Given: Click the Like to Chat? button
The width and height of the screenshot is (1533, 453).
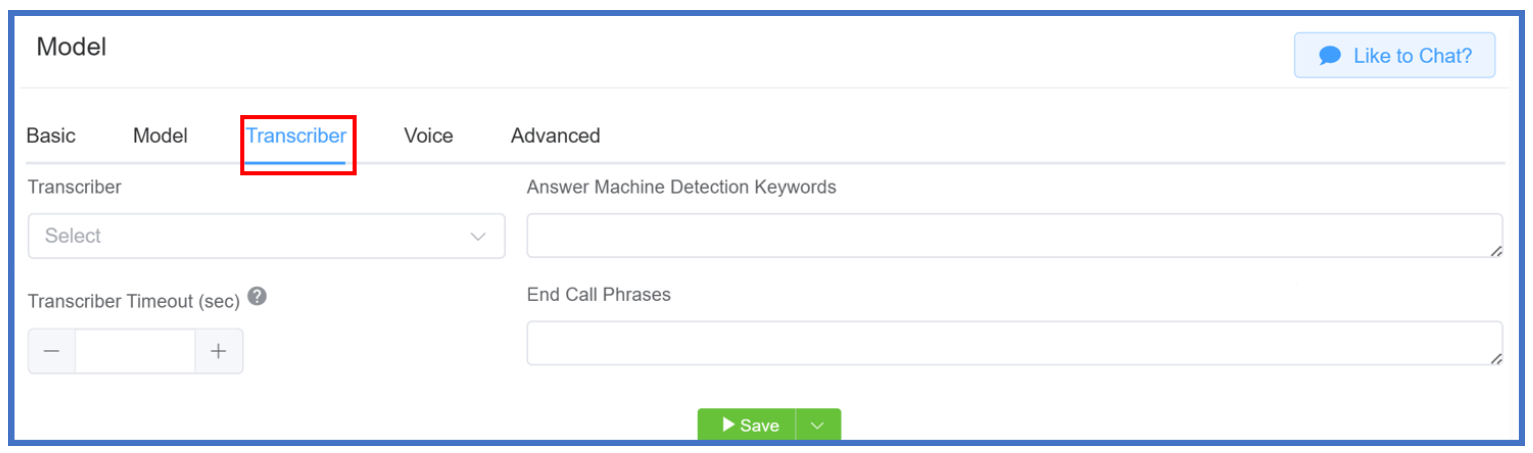Looking at the screenshot, I should 1395,55.
